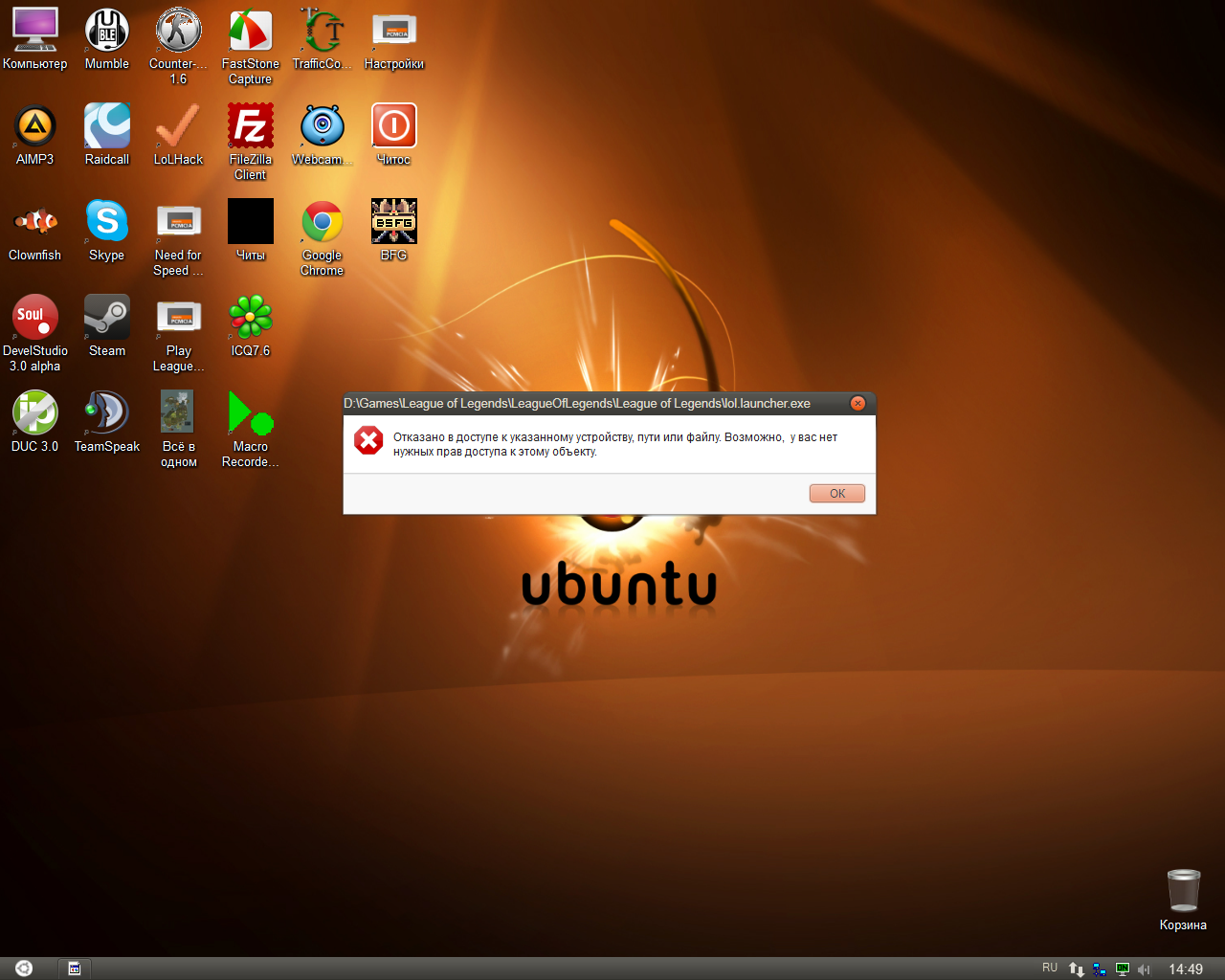Launch Google Chrome icon

coord(323,237)
